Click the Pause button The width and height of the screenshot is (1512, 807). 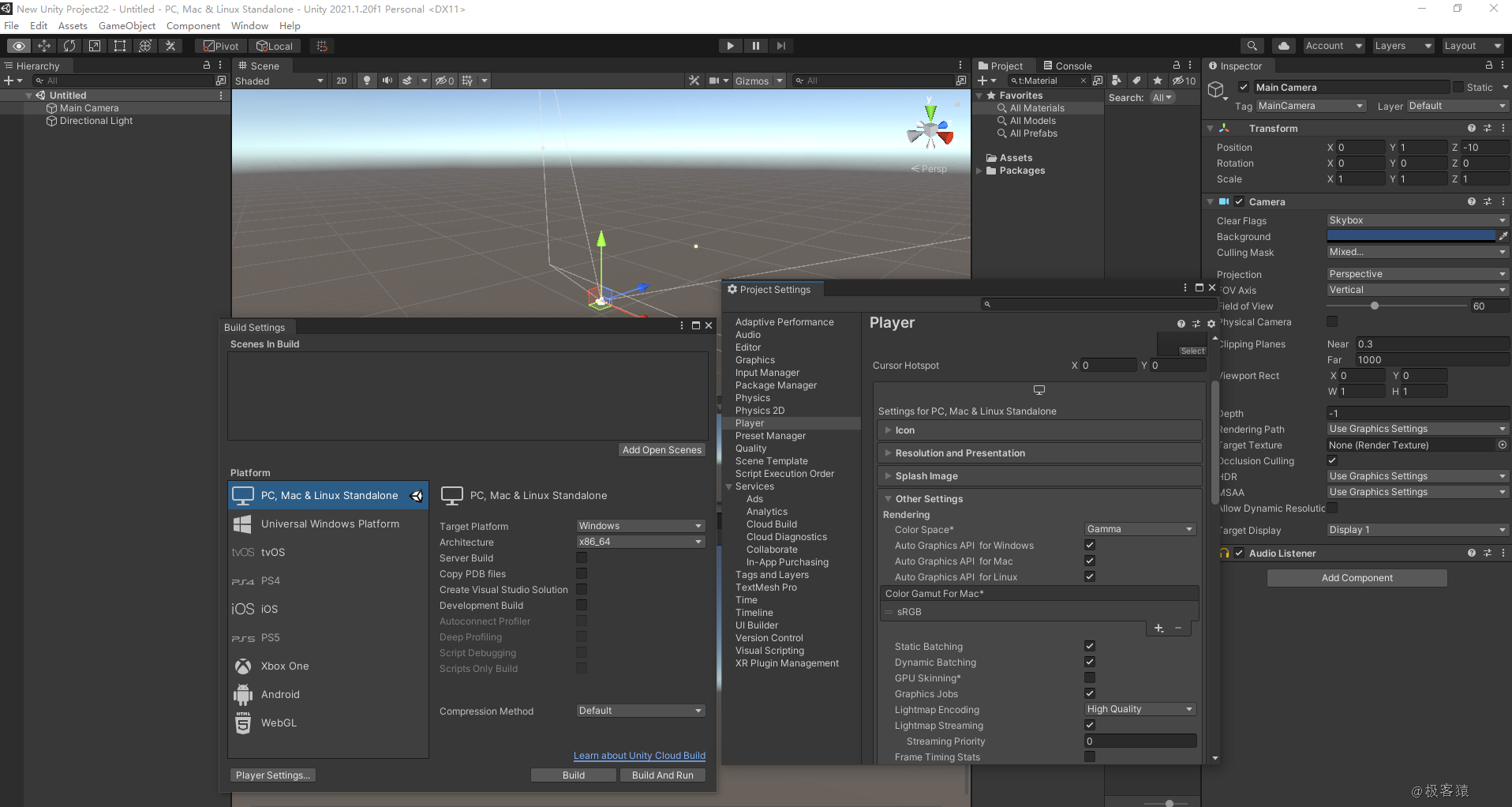[755, 46]
